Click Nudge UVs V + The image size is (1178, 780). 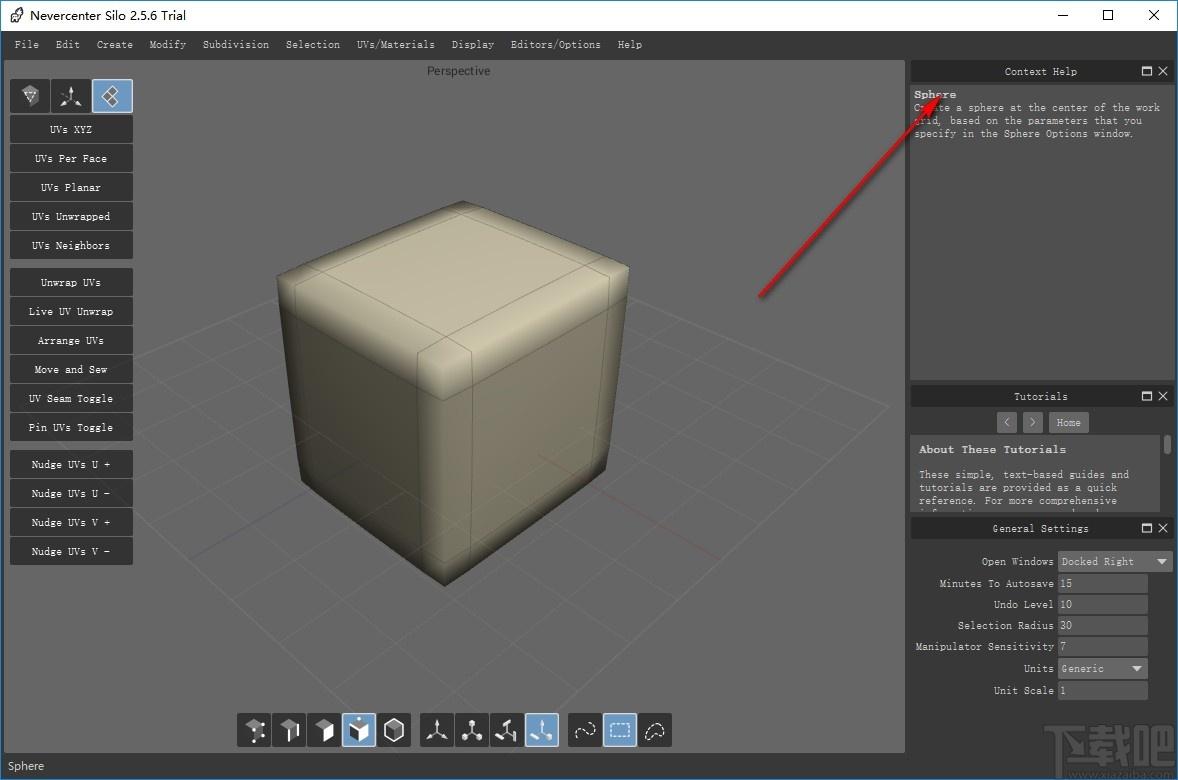(71, 522)
